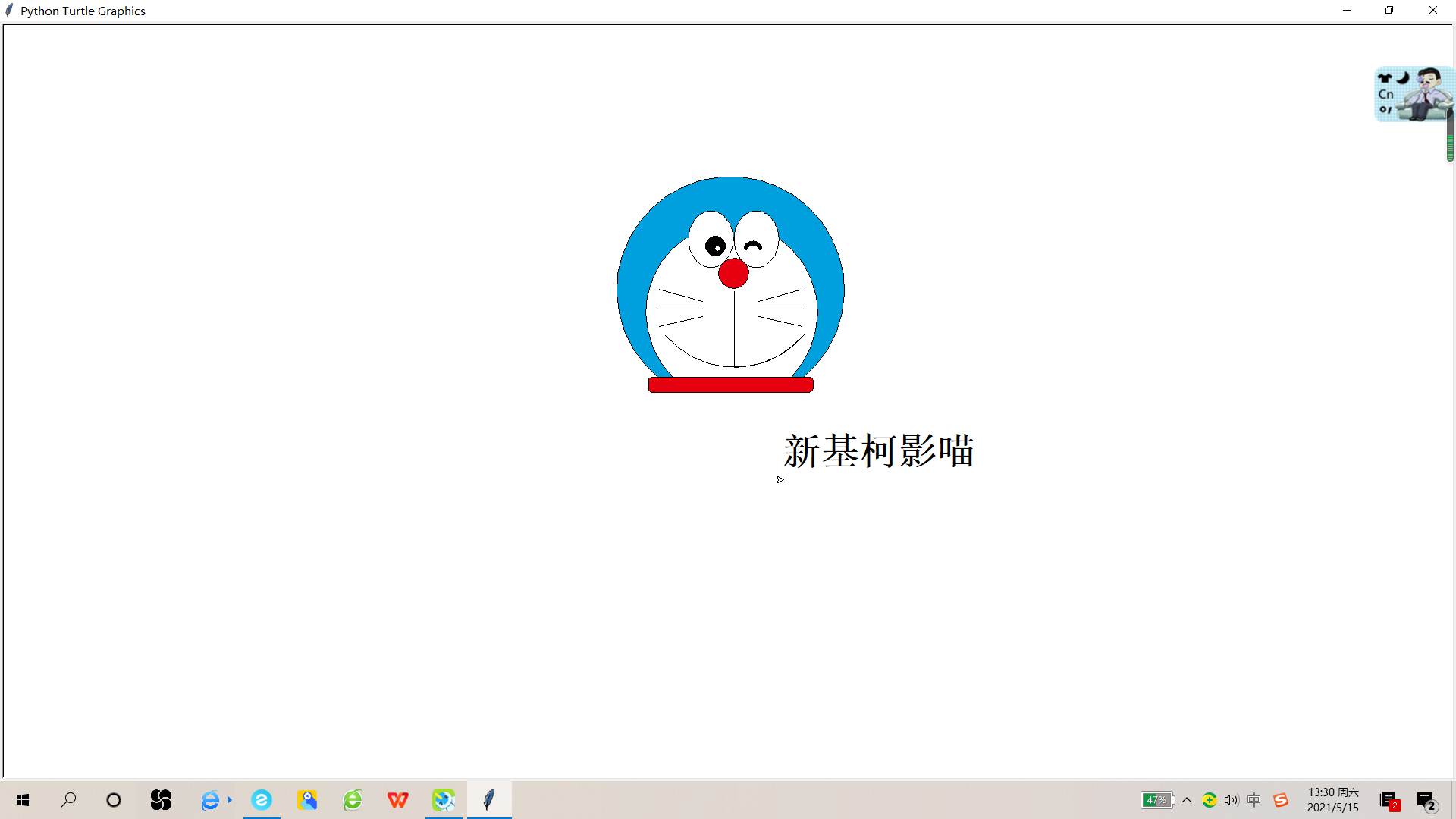This screenshot has width=1456, height=819.
Task: Toggle the punctuation mode icon on widget
Action: (x=1385, y=110)
